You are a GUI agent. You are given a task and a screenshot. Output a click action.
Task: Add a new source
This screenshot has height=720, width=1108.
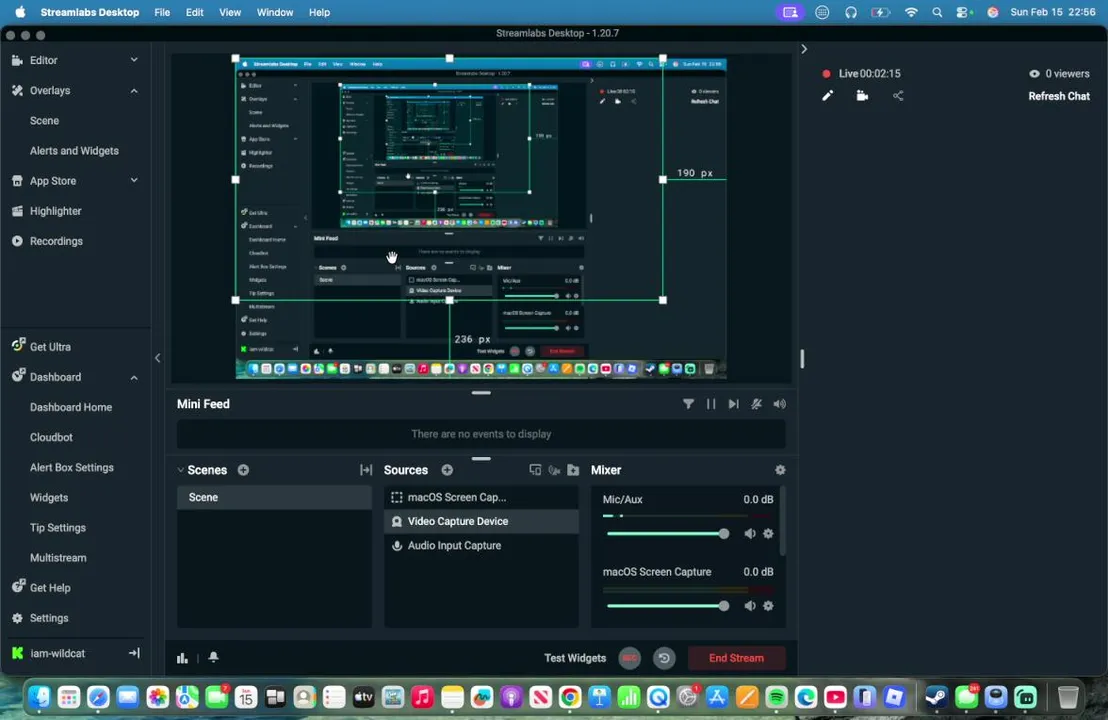point(447,470)
